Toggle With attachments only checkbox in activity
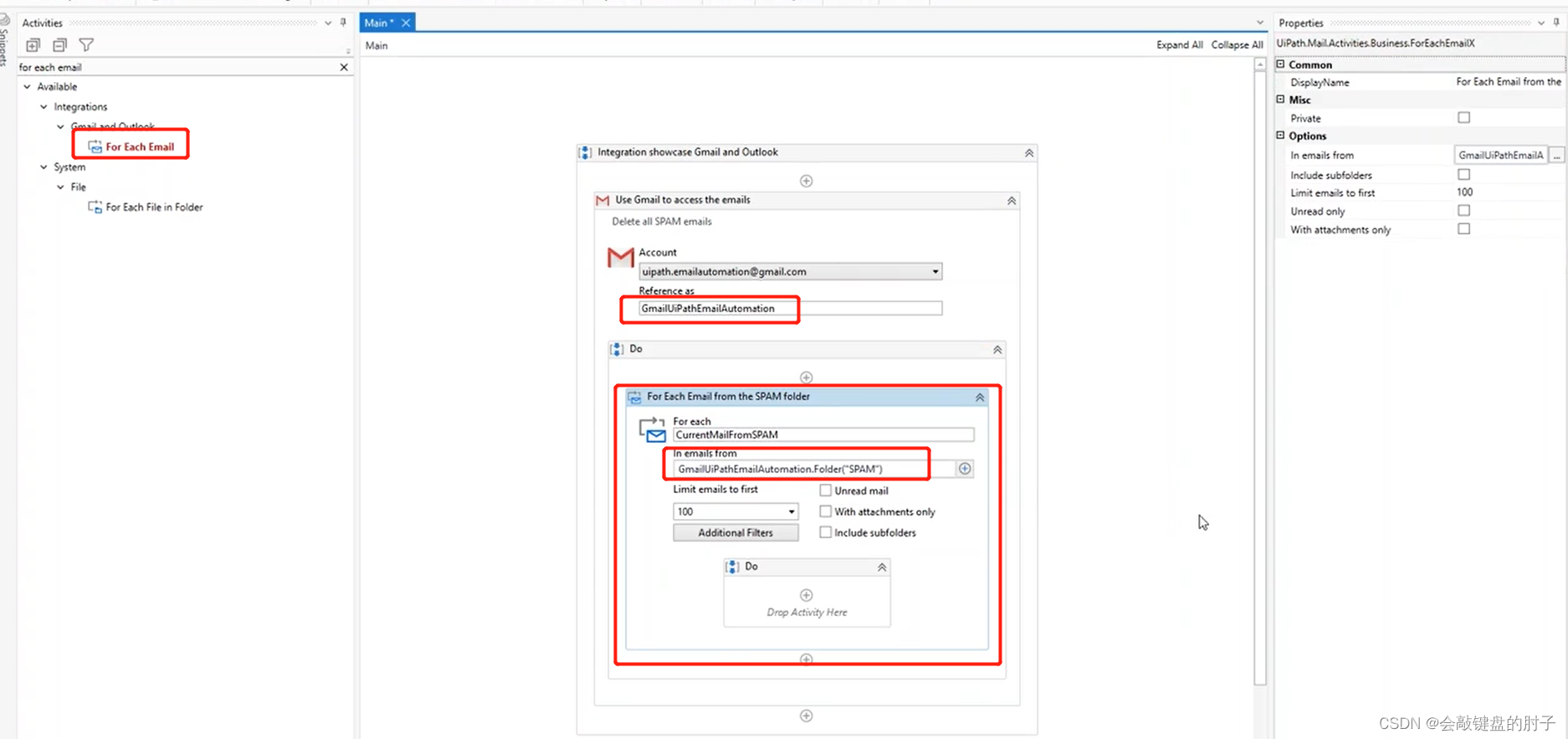 pos(826,511)
